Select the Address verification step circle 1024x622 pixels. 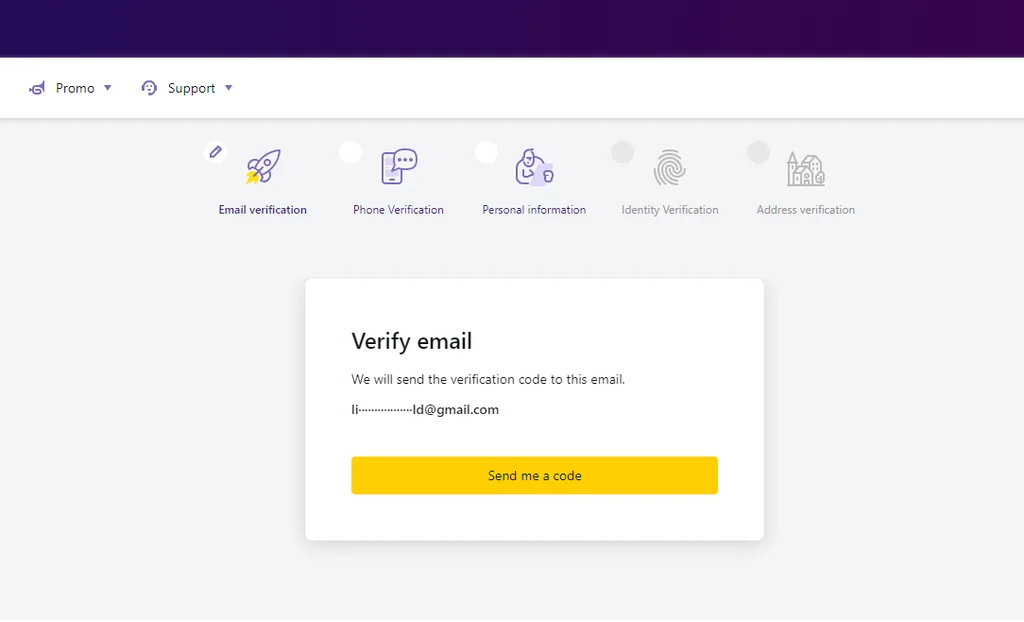click(x=758, y=152)
